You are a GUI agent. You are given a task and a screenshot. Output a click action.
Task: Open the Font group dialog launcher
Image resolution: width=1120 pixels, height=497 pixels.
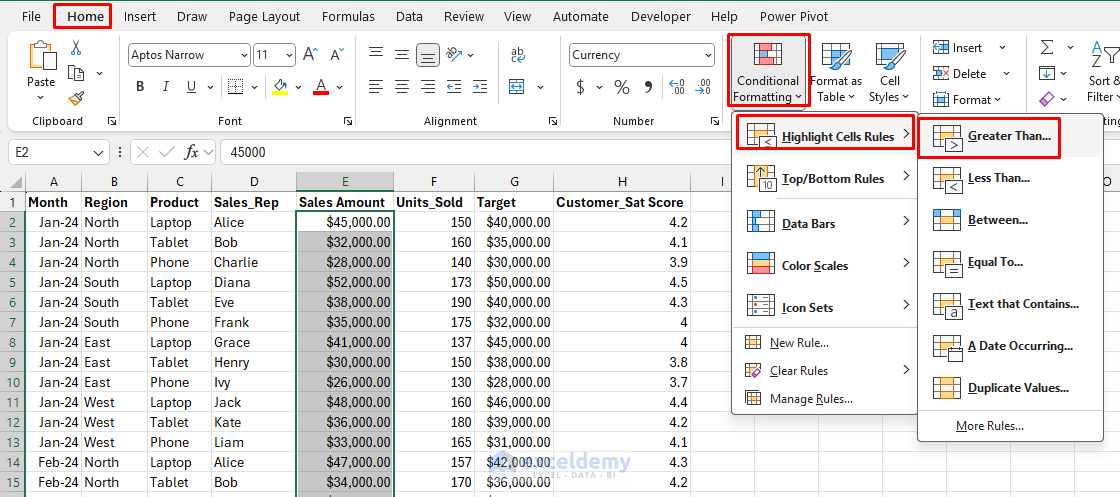(x=348, y=121)
